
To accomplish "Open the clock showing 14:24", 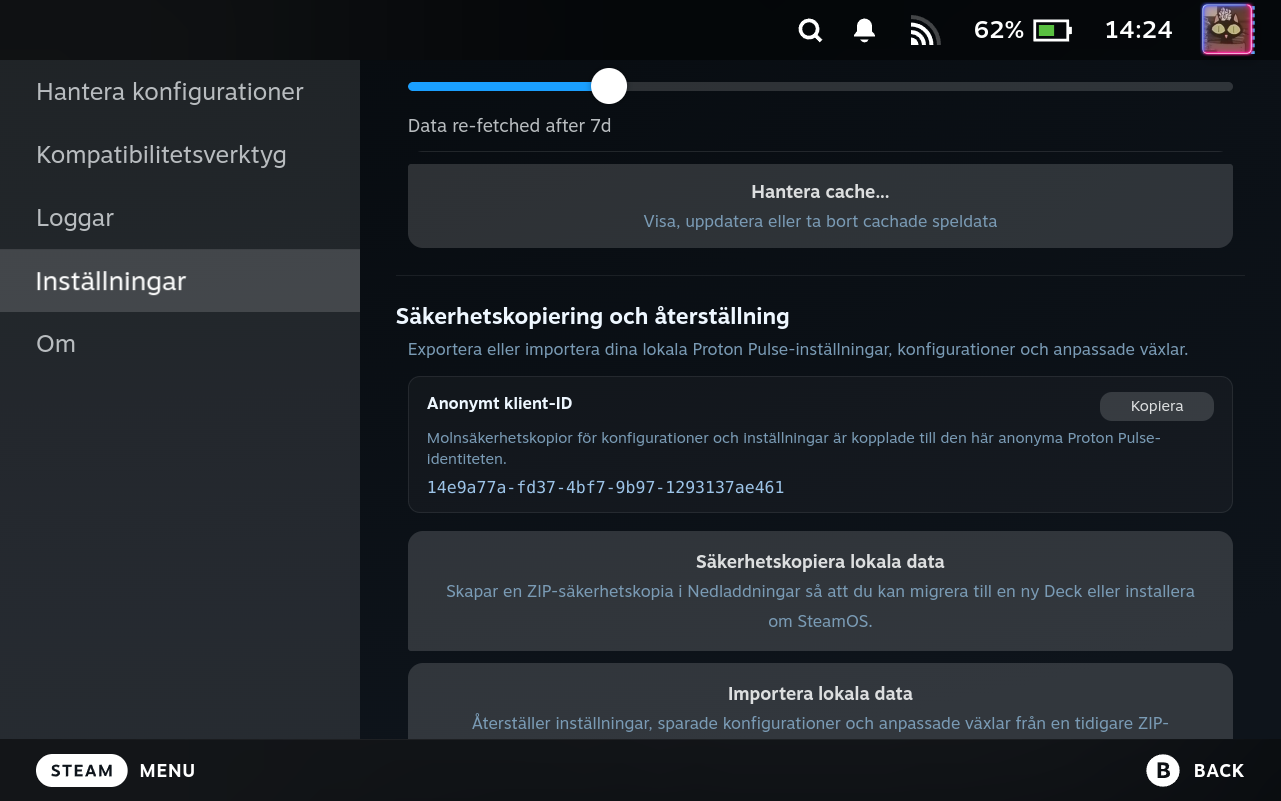I will point(1138,30).
